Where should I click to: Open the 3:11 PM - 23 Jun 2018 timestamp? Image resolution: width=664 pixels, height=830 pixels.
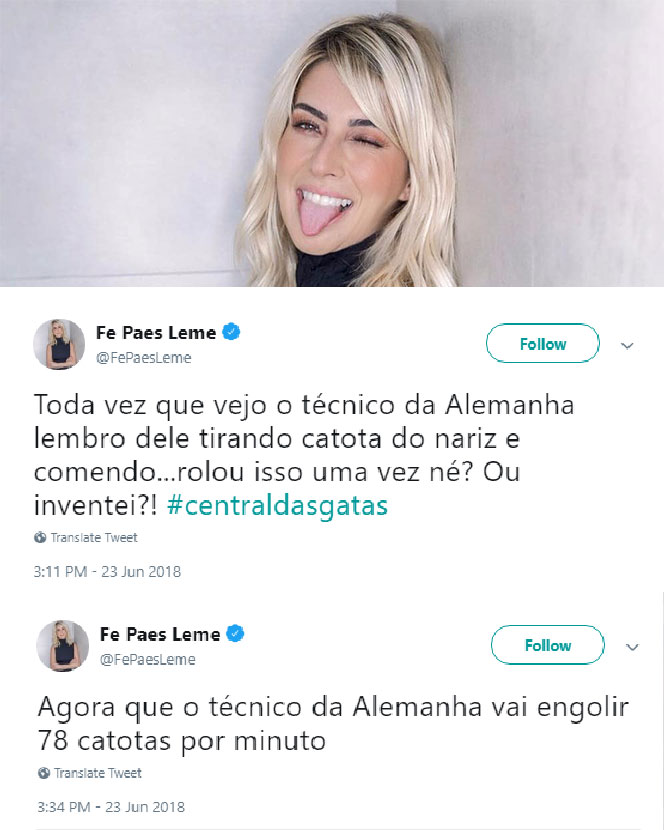click(107, 572)
